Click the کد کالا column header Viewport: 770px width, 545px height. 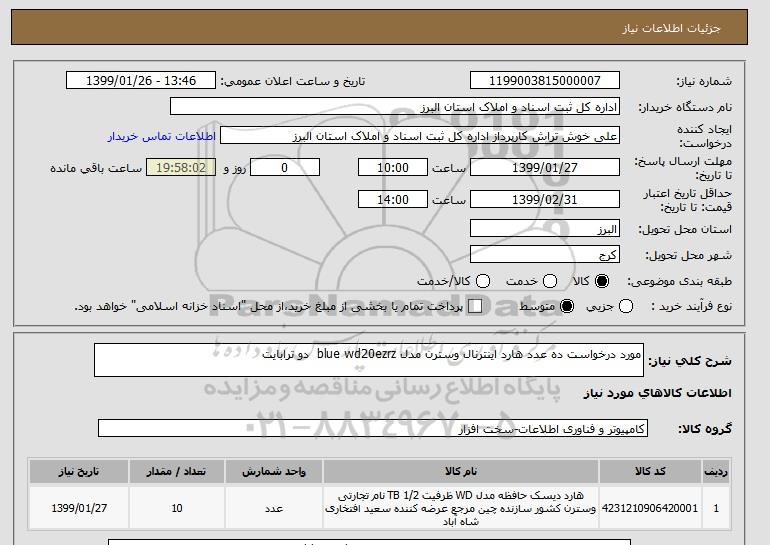[650, 471]
